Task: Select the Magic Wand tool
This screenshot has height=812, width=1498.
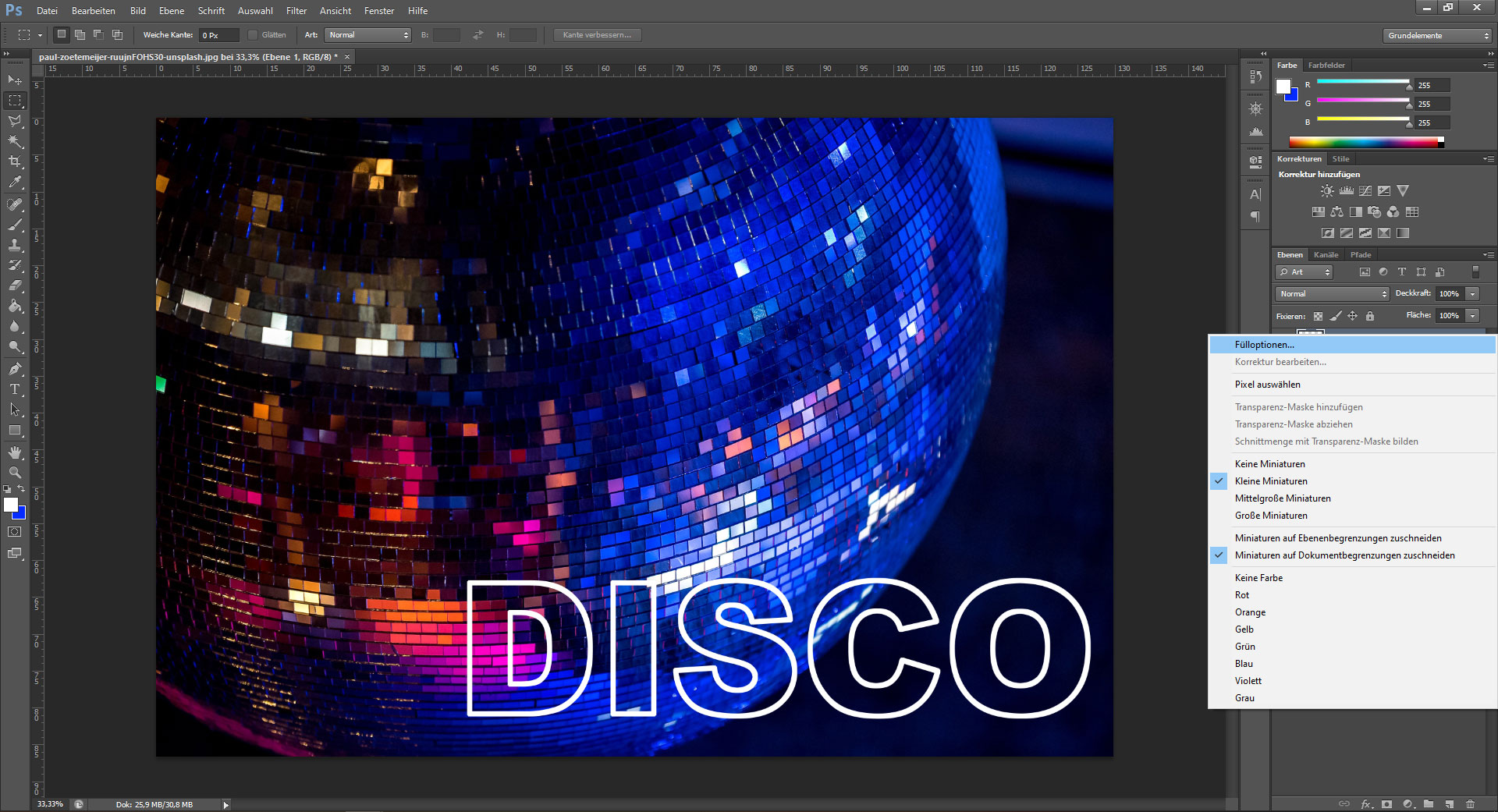Action: [x=15, y=141]
